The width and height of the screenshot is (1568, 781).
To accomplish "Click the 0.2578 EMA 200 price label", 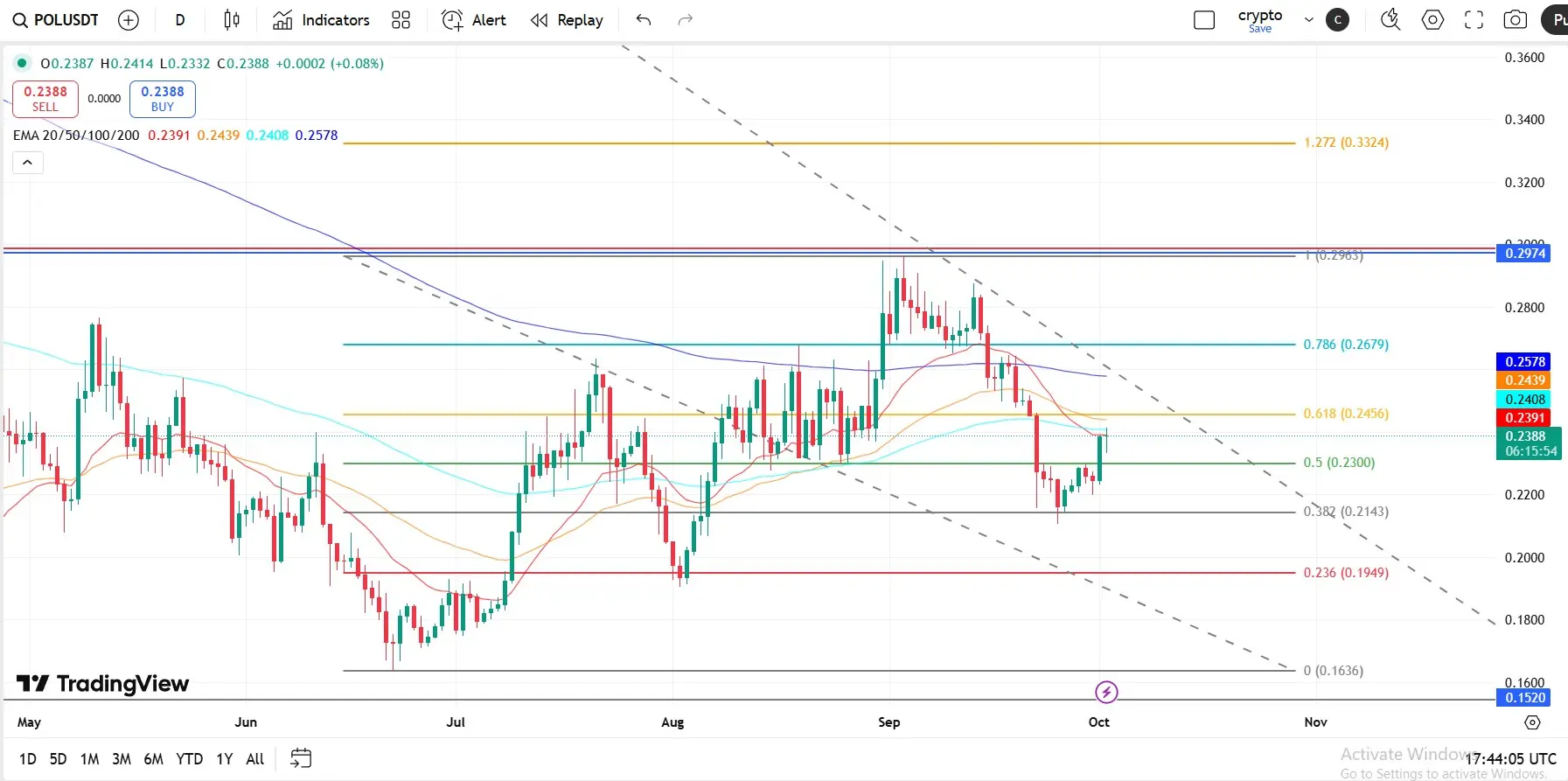I will coord(1525,362).
